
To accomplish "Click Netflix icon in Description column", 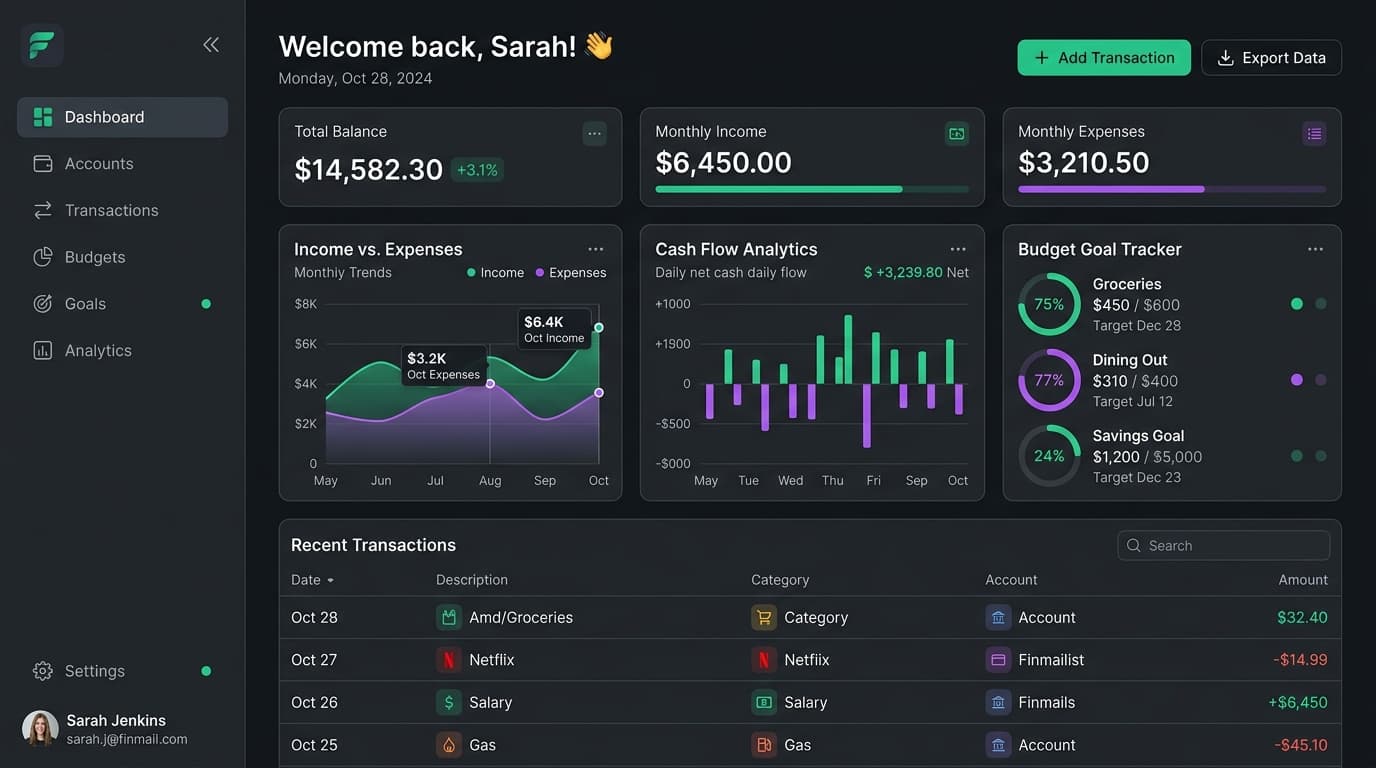I will tap(449, 660).
